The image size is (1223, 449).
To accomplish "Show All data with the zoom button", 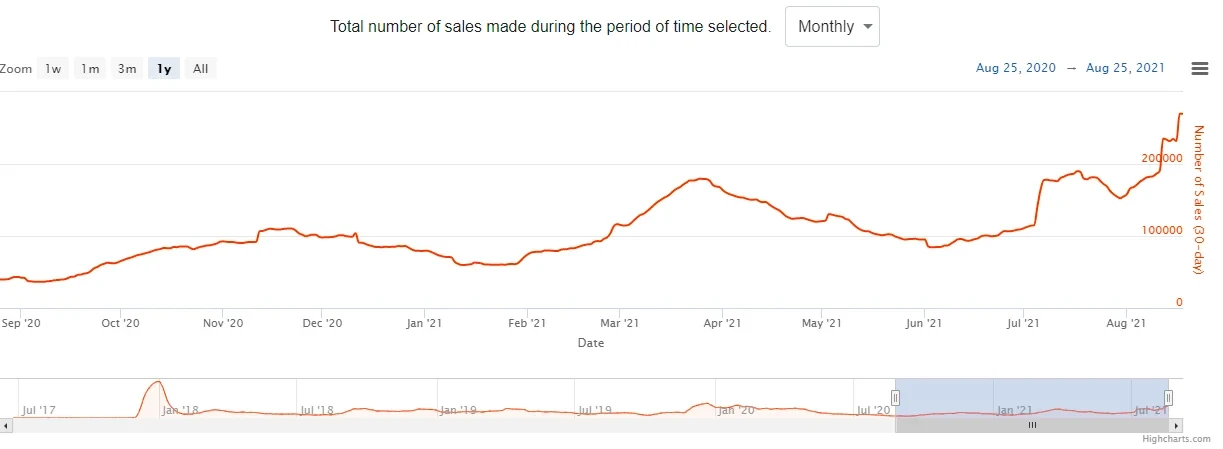I will [x=200, y=69].
